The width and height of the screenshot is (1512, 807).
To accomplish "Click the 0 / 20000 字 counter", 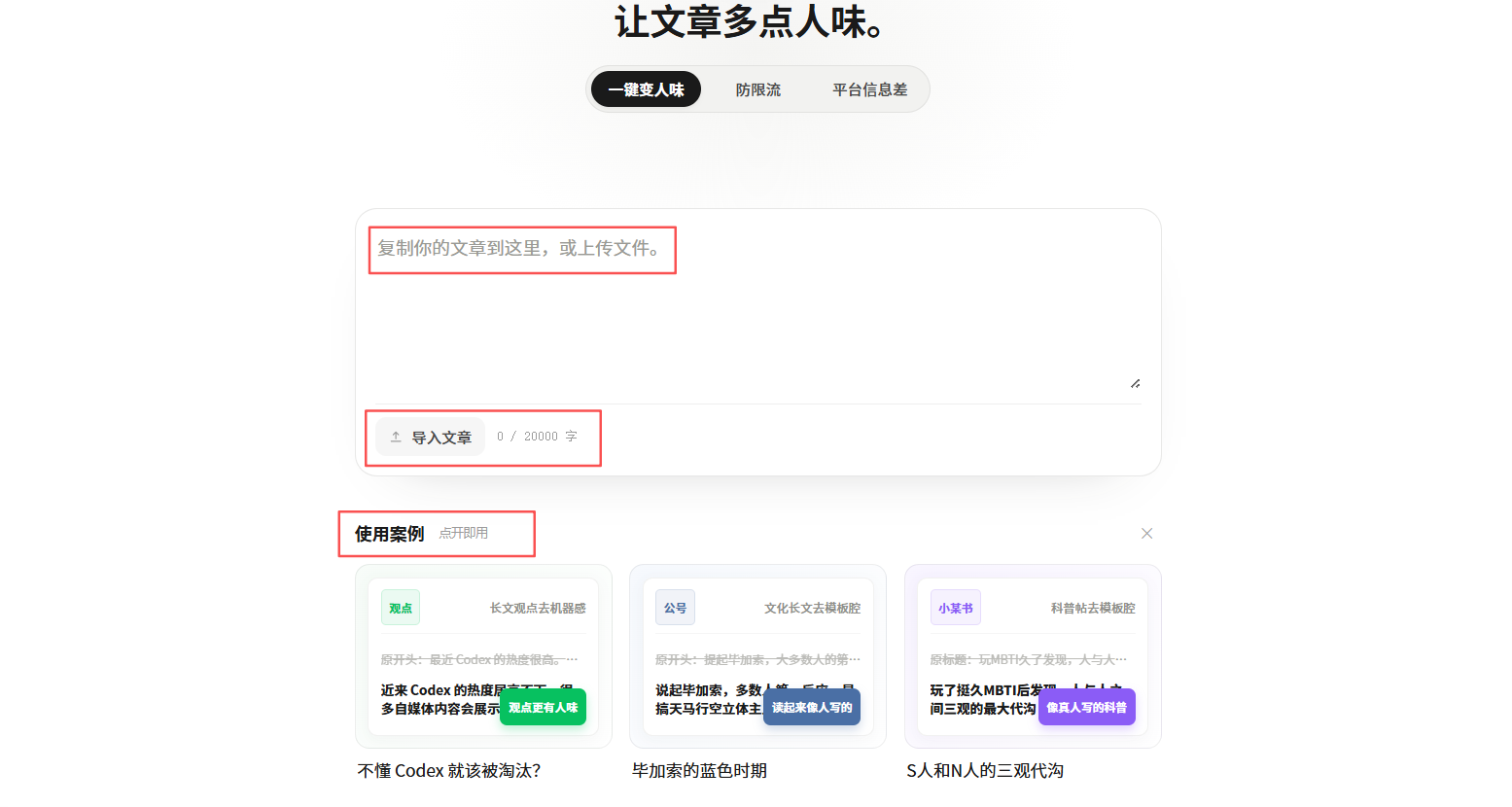I will 537,437.
